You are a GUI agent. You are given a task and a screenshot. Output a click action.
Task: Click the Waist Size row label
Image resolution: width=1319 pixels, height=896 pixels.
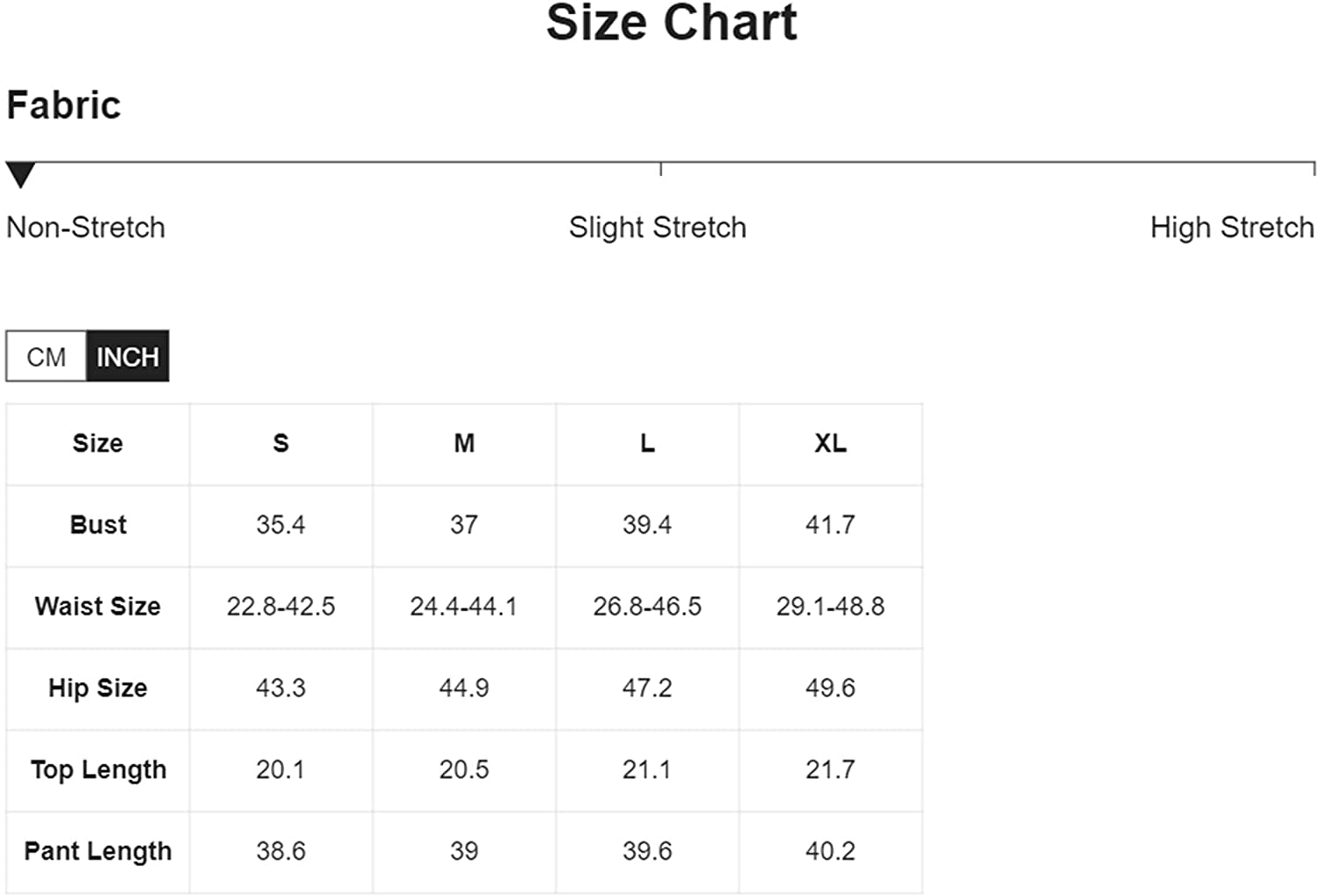(x=98, y=607)
